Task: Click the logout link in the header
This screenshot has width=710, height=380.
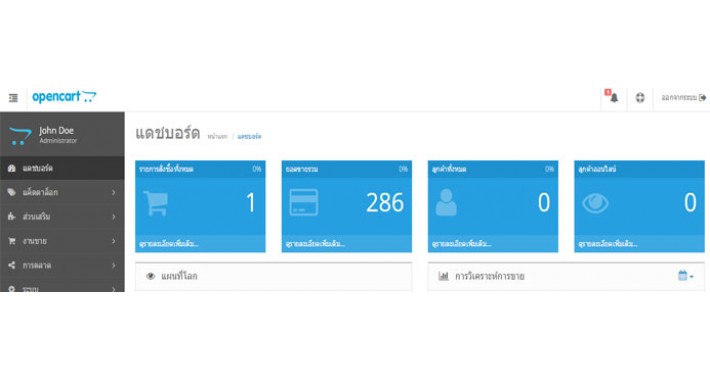Action: pos(683,97)
